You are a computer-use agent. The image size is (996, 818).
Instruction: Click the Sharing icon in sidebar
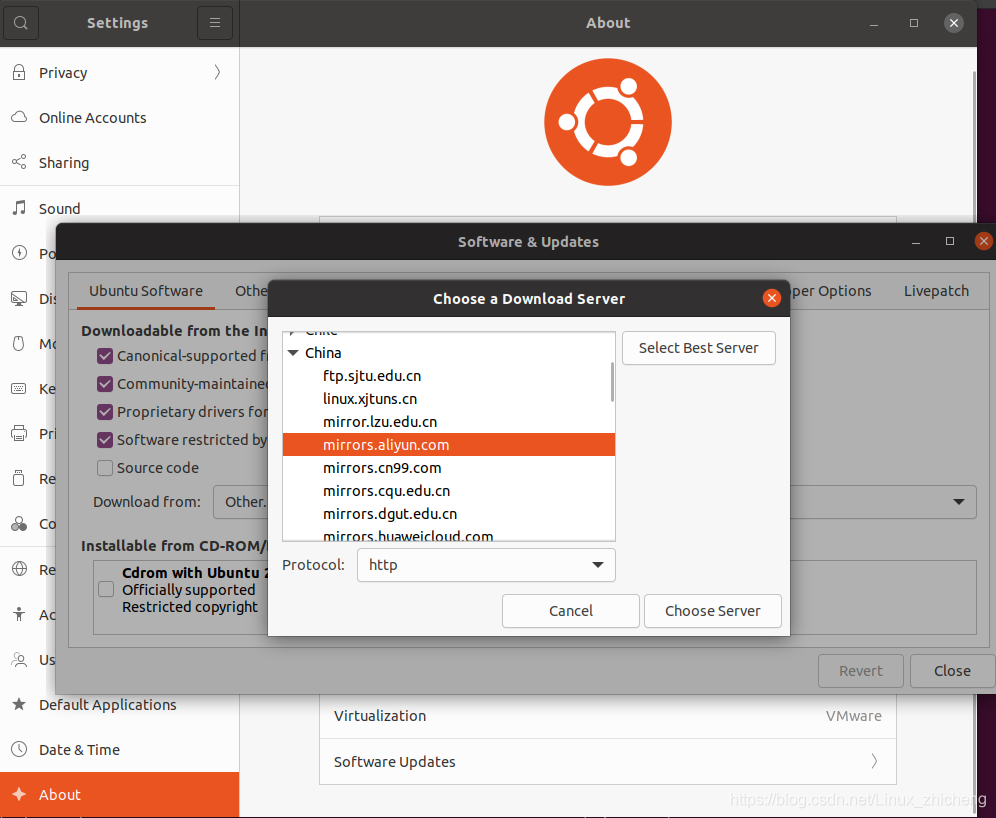(20, 162)
